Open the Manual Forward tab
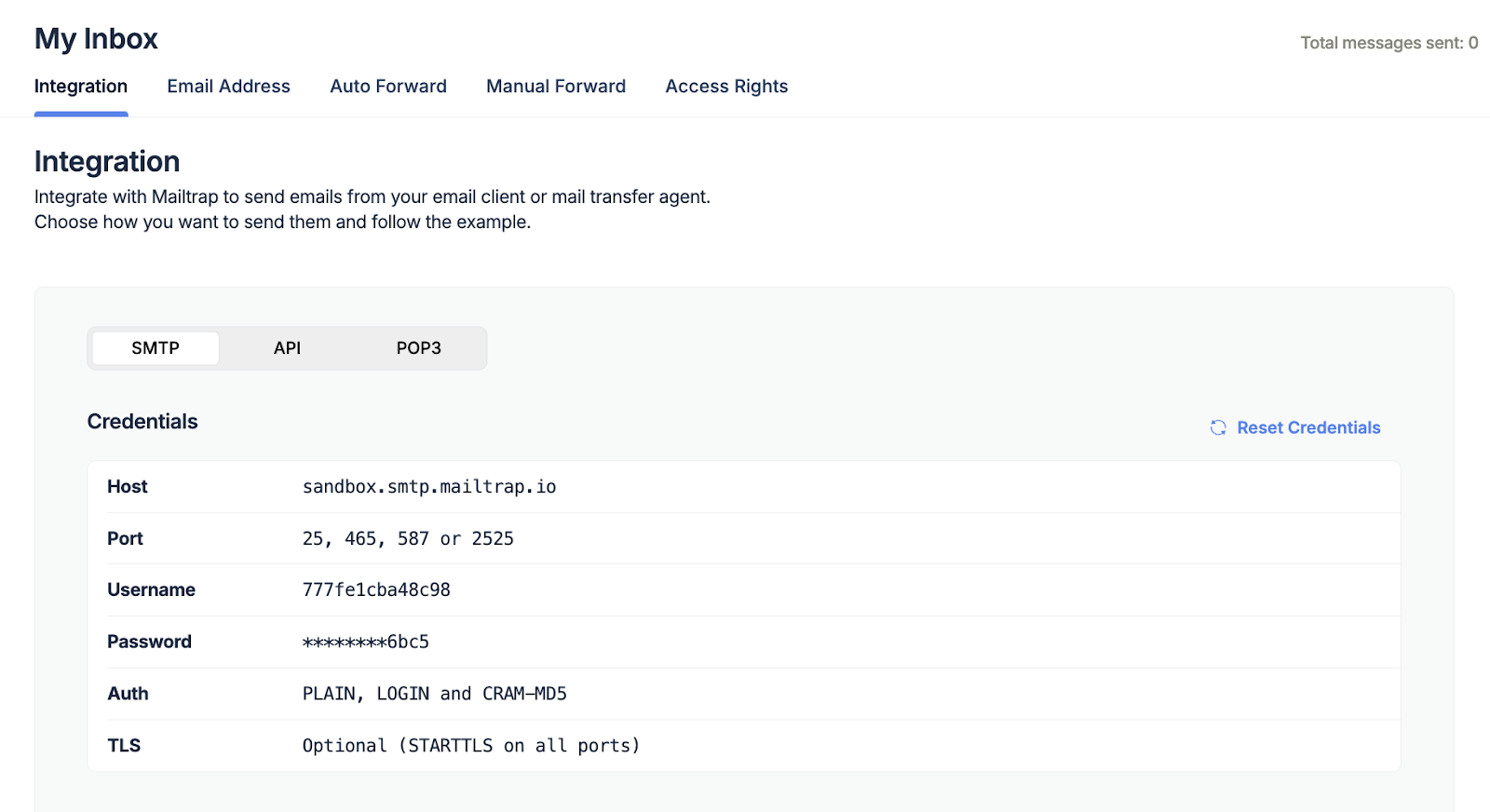1490x812 pixels. tap(556, 87)
